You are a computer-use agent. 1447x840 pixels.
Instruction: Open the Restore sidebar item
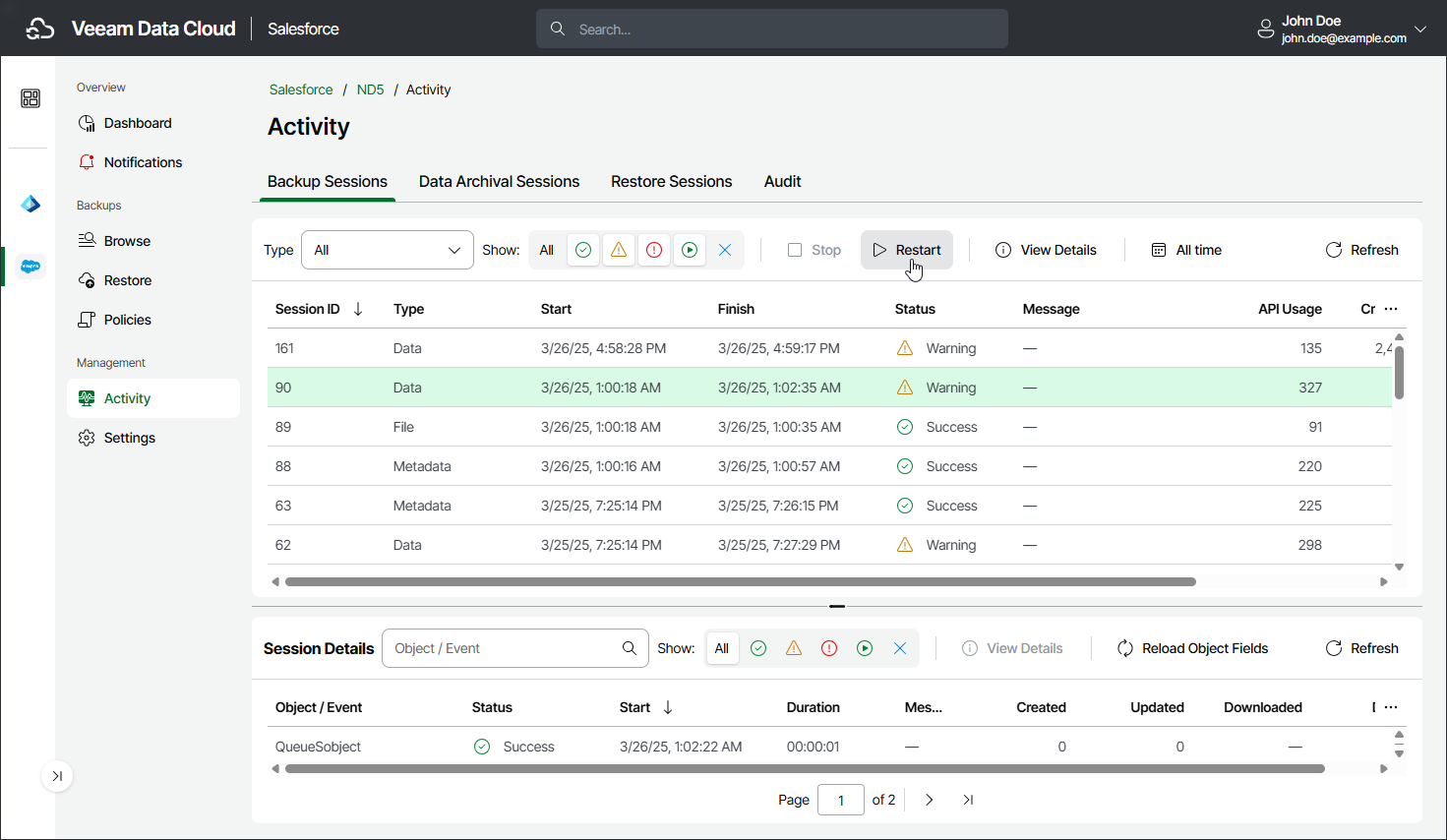click(x=153, y=280)
